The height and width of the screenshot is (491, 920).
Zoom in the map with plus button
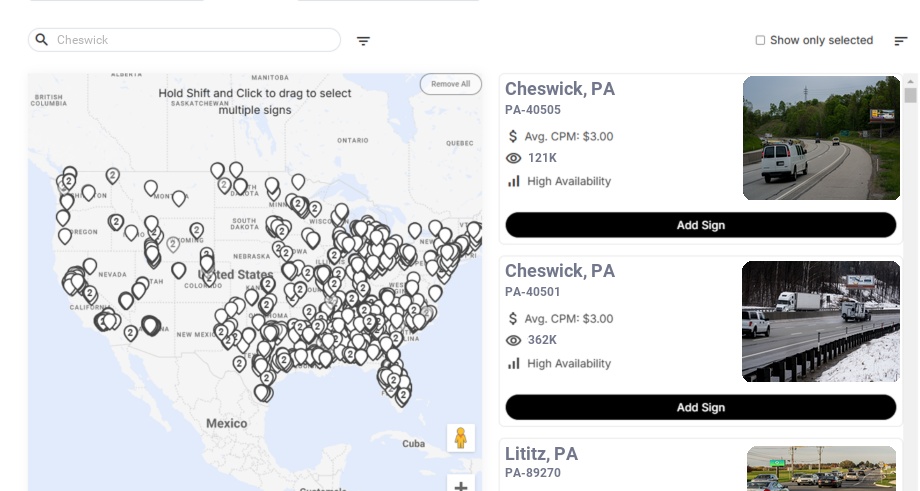pyautogui.click(x=461, y=486)
